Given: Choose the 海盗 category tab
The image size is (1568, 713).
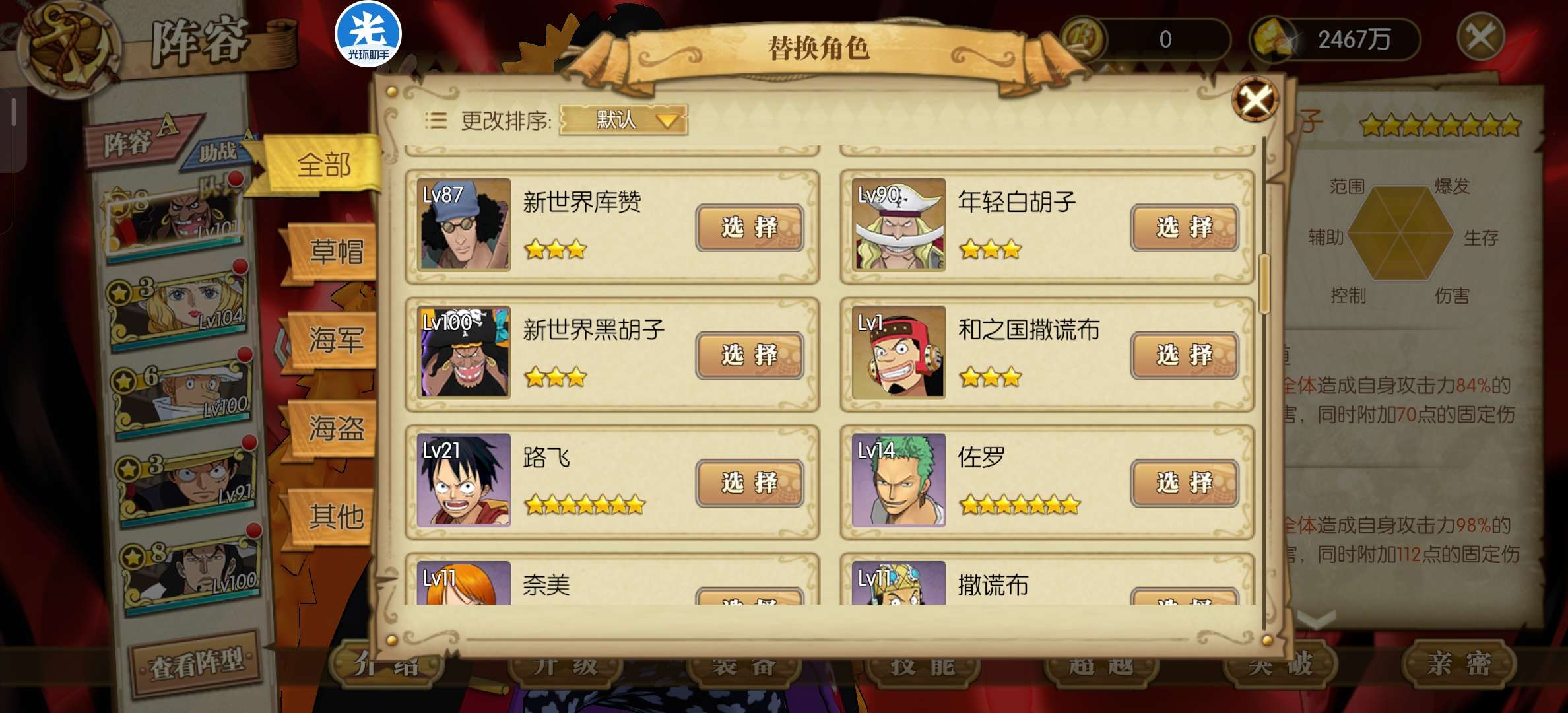Looking at the screenshot, I should pos(336,429).
